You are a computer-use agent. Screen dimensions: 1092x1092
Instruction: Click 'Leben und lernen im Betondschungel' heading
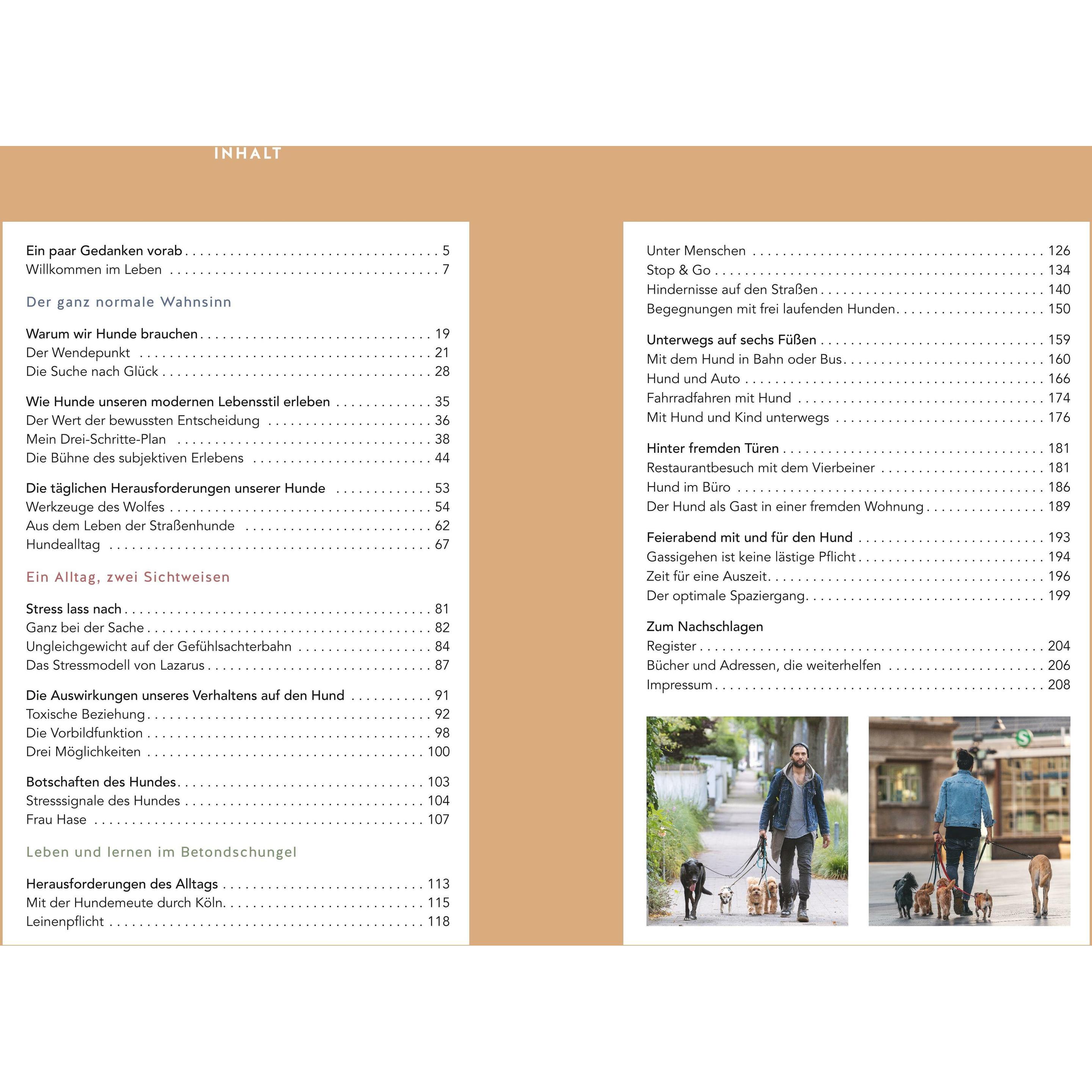[x=161, y=852]
